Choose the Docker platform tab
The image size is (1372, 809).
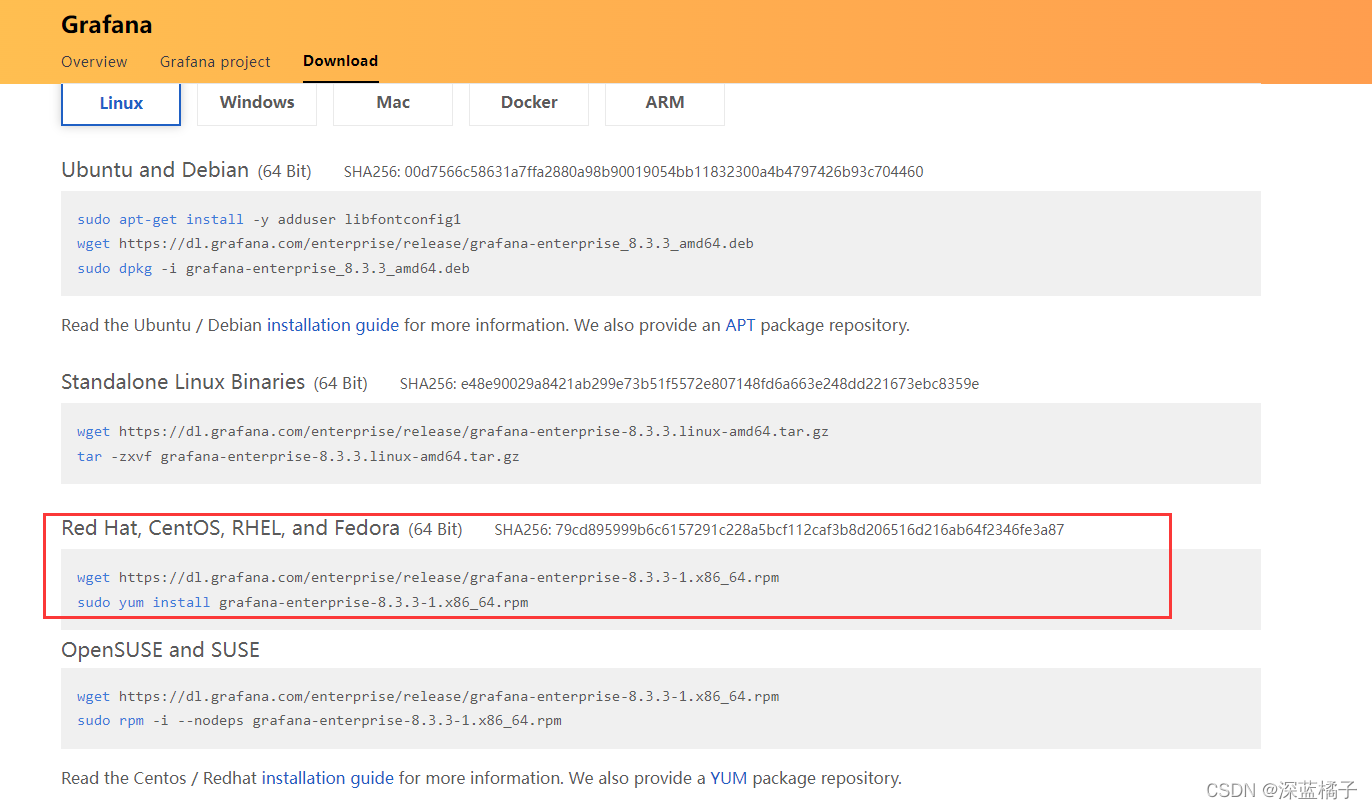[x=529, y=103]
